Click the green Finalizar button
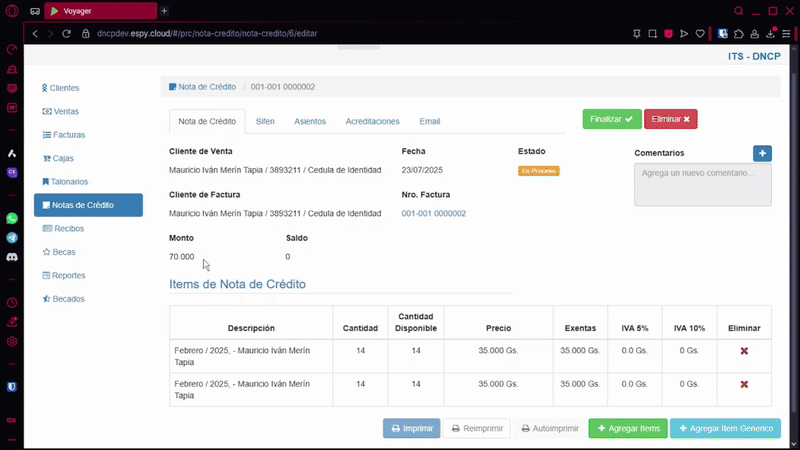The image size is (800, 450). pyautogui.click(x=612, y=119)
